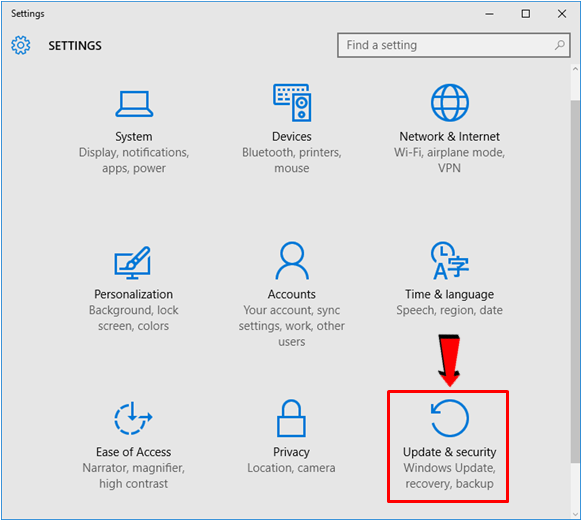Screen dimensions: 581x520
Task: Maximize the Settings window
Action: (x=525, y=14)
